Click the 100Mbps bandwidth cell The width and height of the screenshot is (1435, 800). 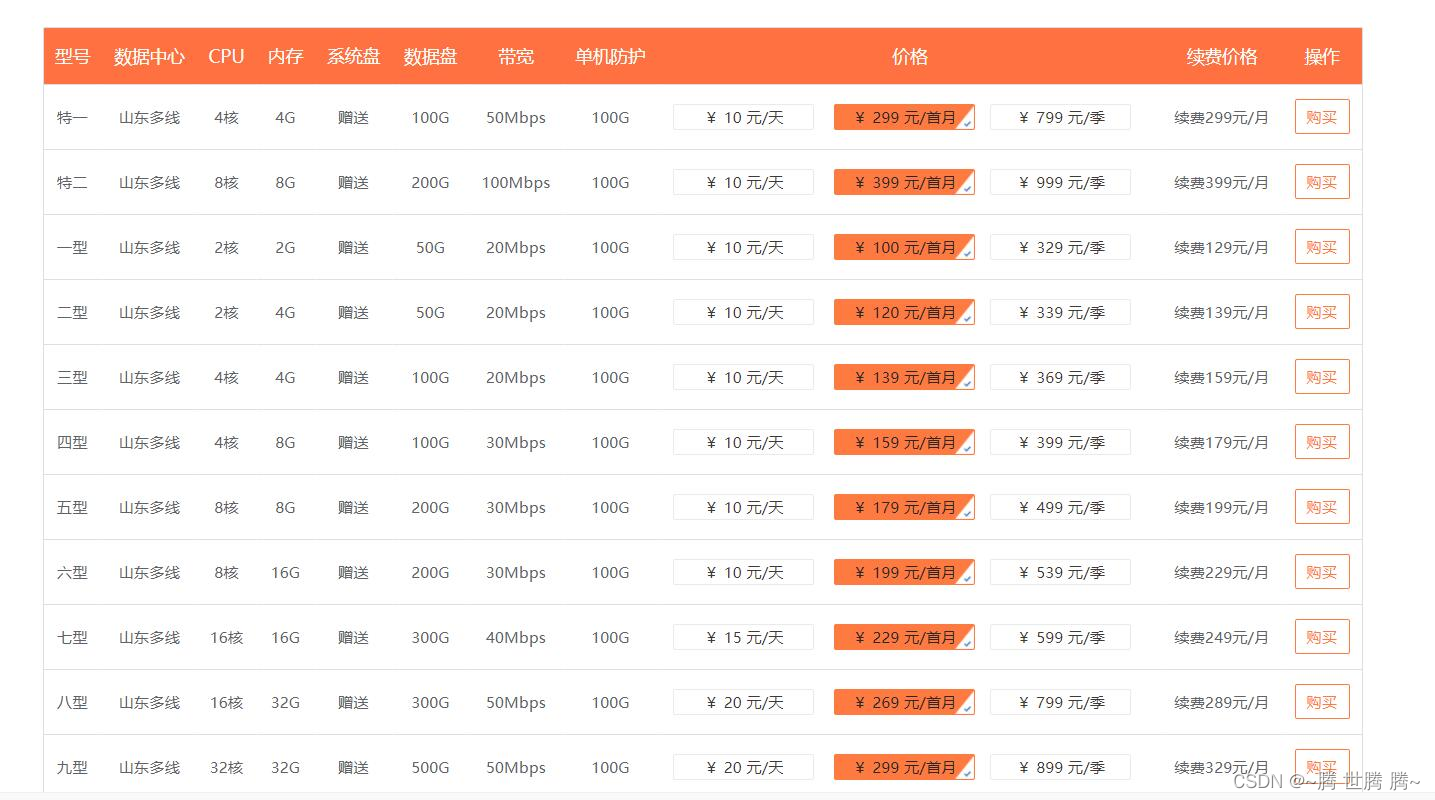click(516, 182)
